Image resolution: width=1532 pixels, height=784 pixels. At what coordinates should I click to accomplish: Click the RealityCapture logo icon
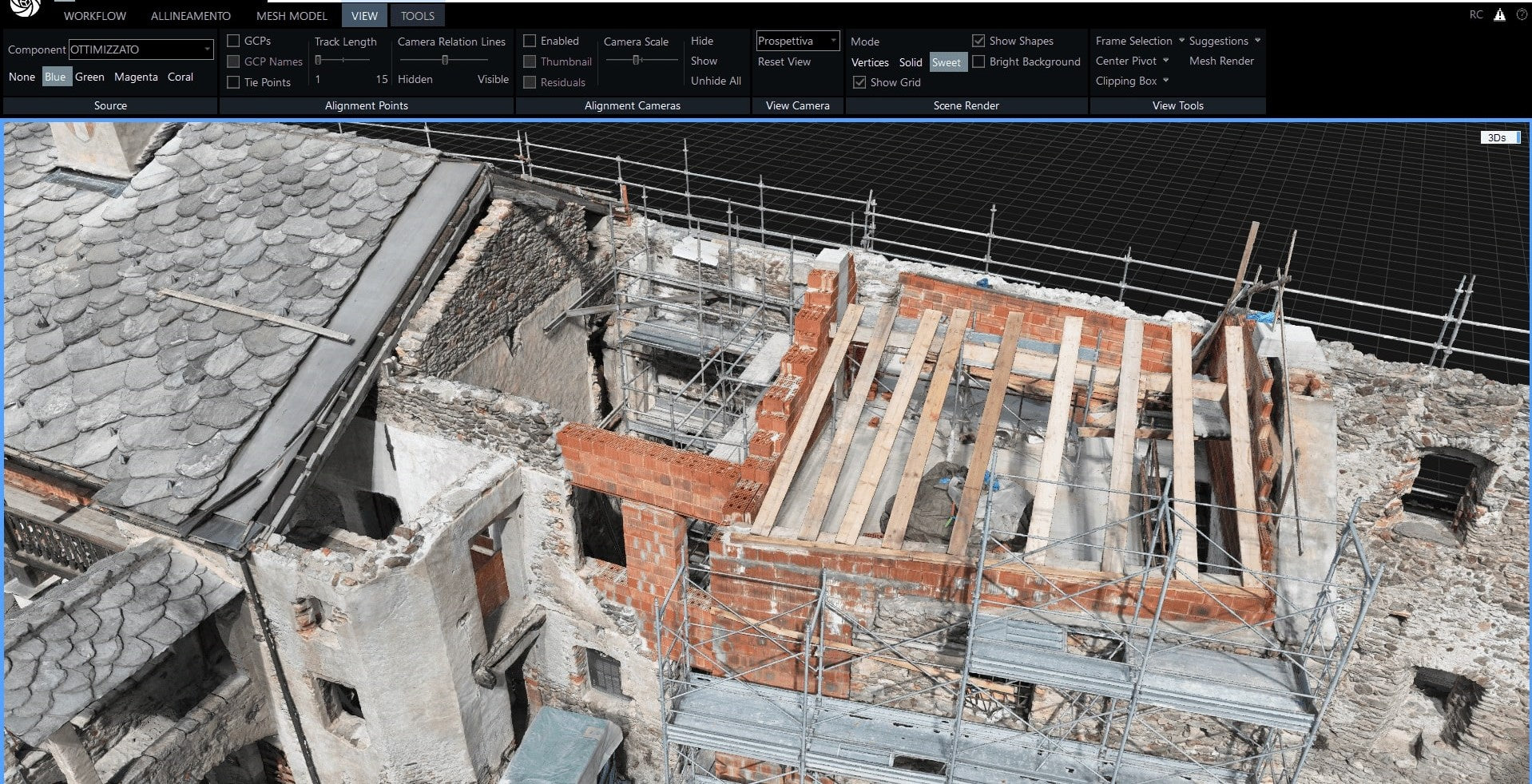click(24, 7)
